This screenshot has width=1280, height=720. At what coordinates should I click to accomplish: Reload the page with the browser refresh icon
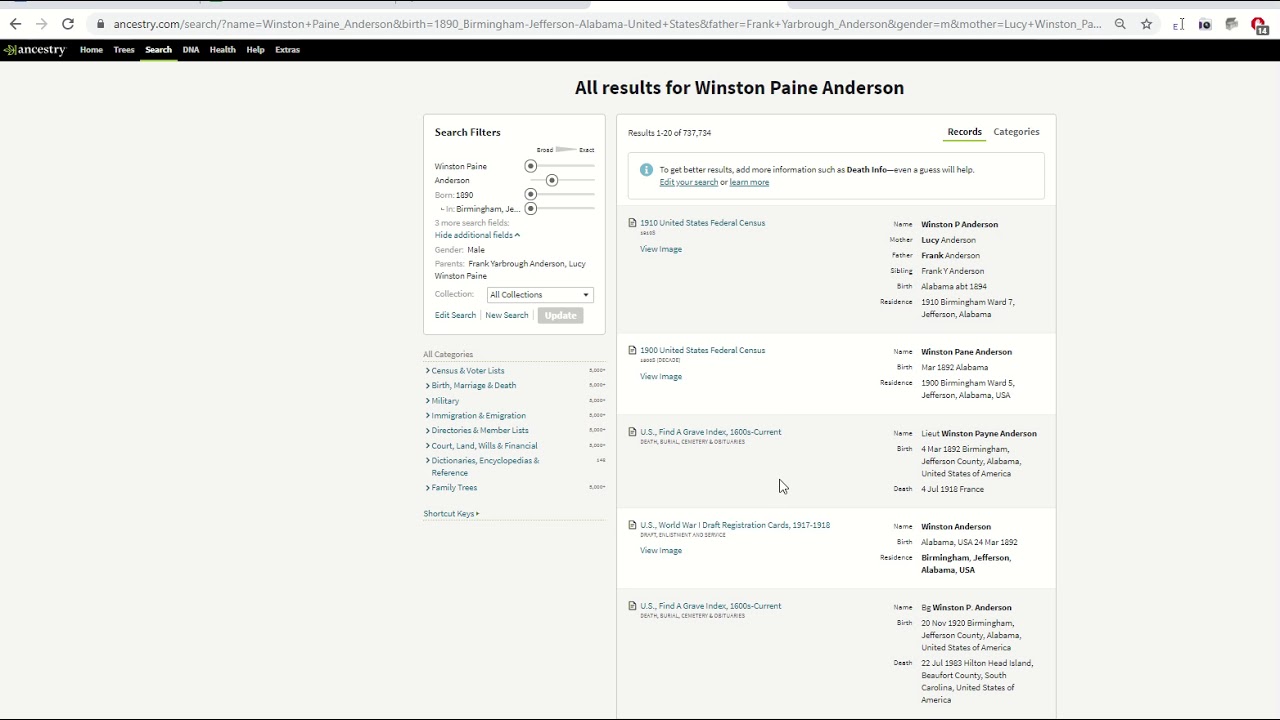[68, 24]
